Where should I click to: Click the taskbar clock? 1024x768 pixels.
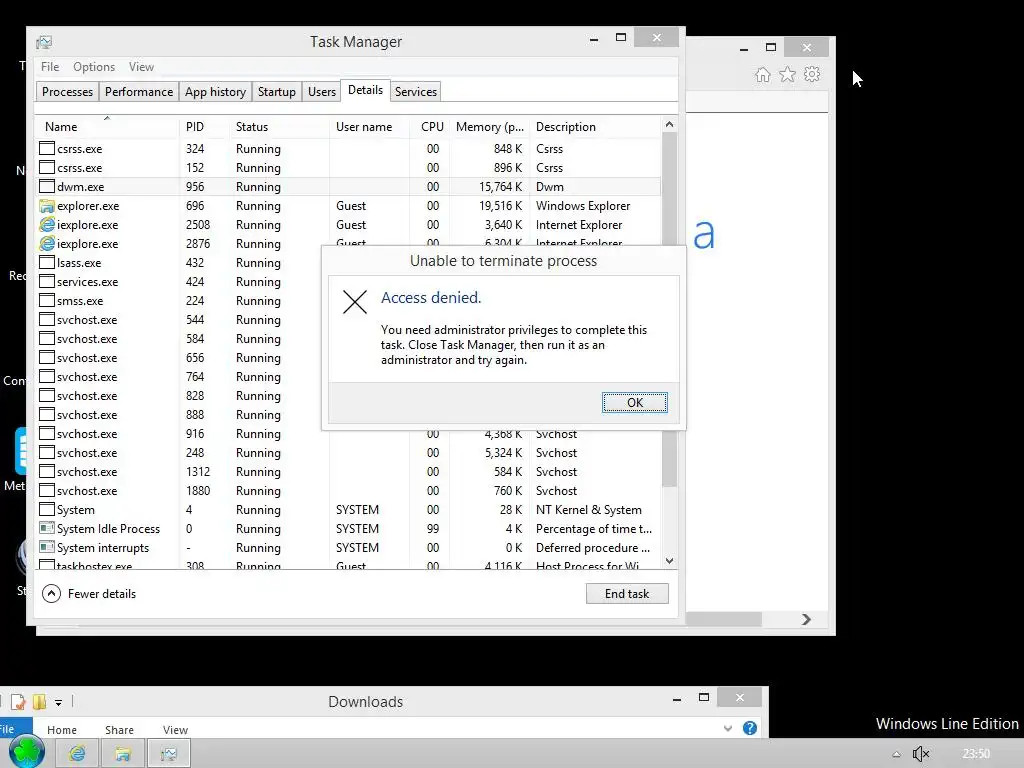pyautogui.click(x=976, y=754)
